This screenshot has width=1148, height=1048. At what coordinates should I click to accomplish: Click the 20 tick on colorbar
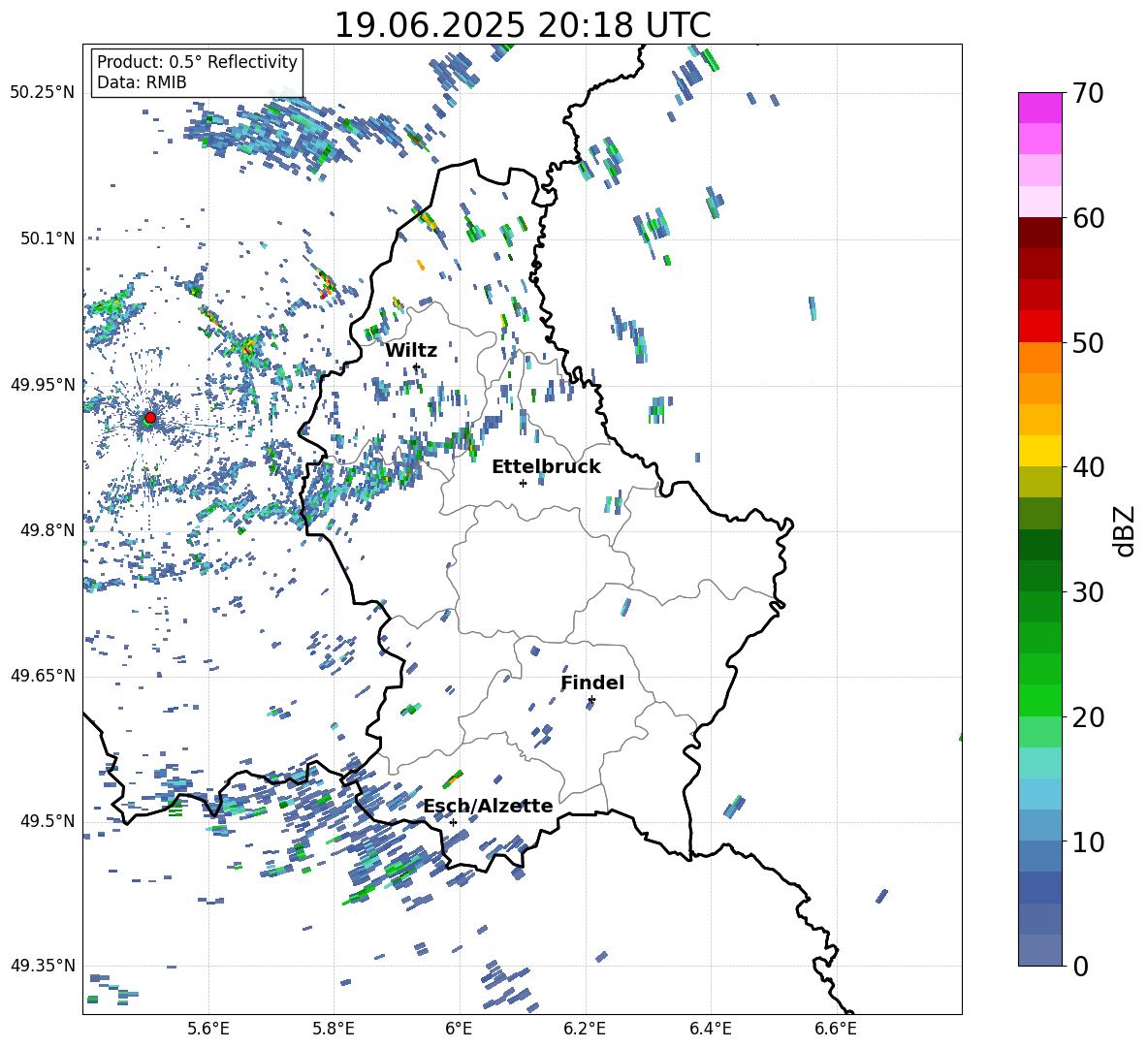tap(1088, 716)
